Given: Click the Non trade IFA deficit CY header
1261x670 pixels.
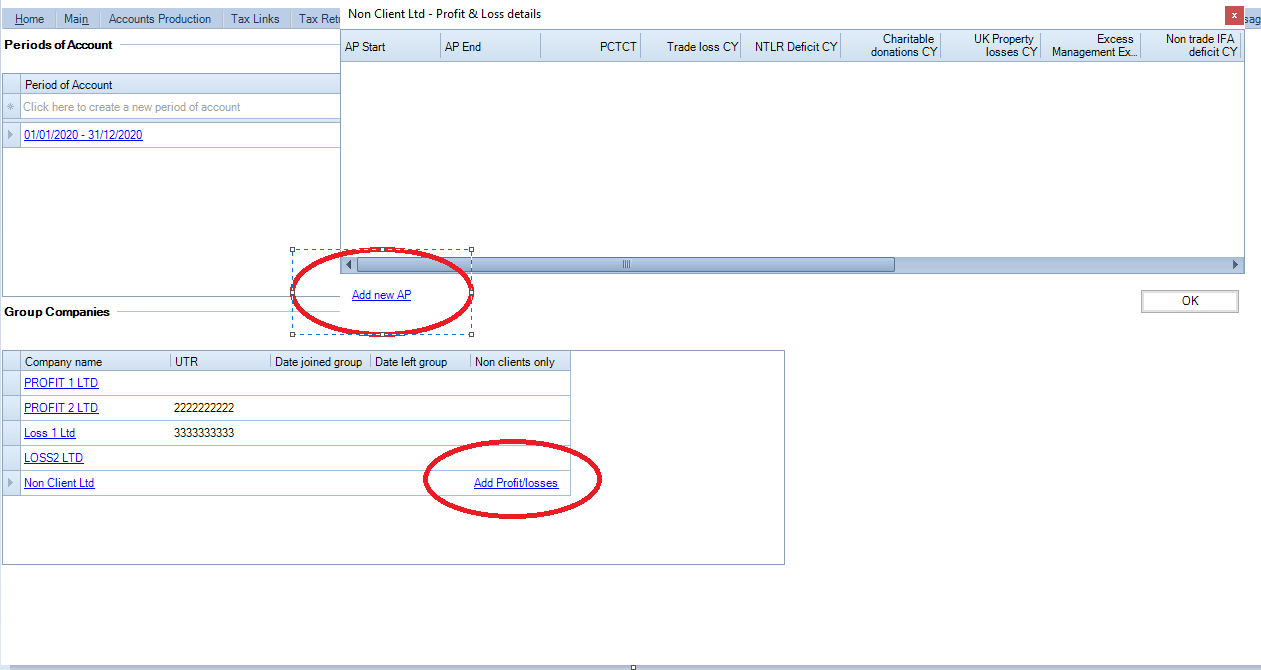Looking at the screenshot, I should tap(1191, 46).
